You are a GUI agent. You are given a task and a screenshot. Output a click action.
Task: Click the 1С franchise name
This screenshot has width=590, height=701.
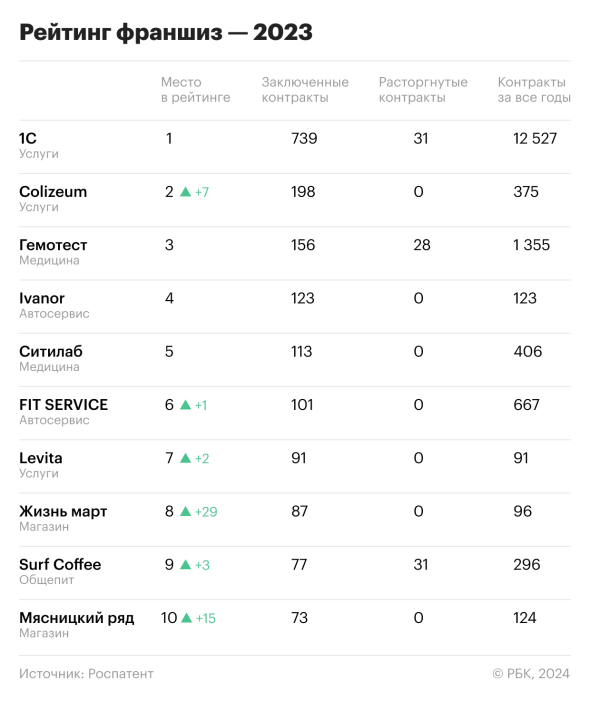tap(28, 139)
